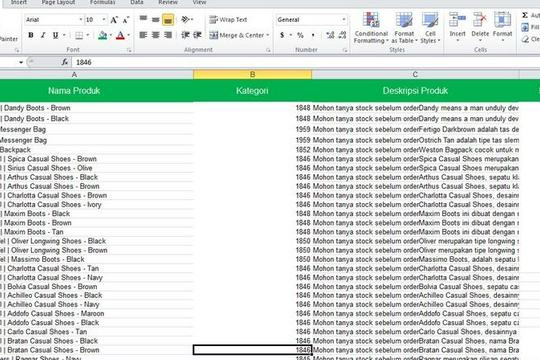This screenshot has width=540, height=360.
Task: Align text left
Action: 143,35
